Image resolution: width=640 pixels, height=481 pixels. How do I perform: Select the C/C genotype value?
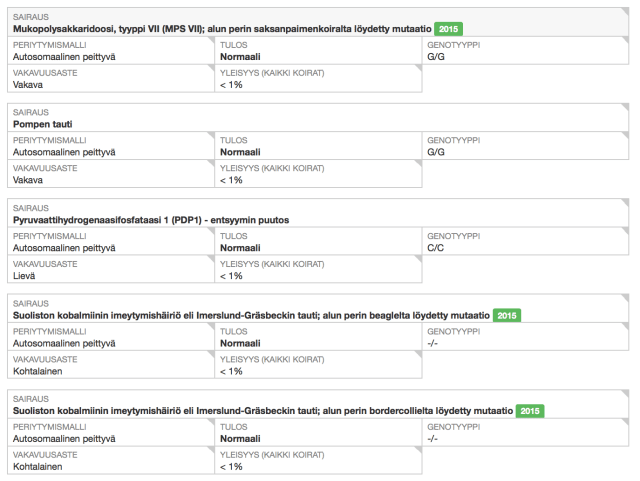tap(435, 247)
